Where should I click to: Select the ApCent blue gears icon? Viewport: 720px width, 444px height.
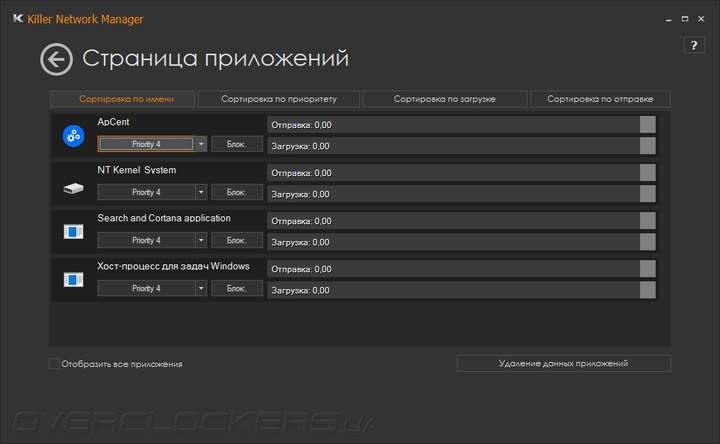pyautogui.click(x=73, y=136)
